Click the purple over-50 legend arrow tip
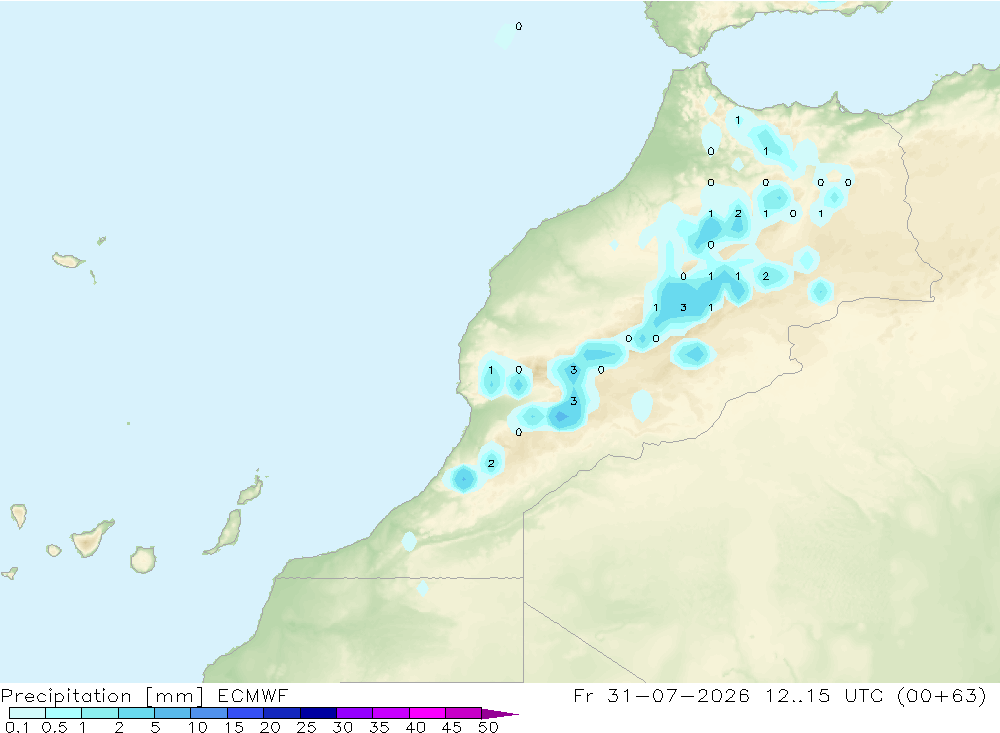1000x733 pixels. click(499, 713)
